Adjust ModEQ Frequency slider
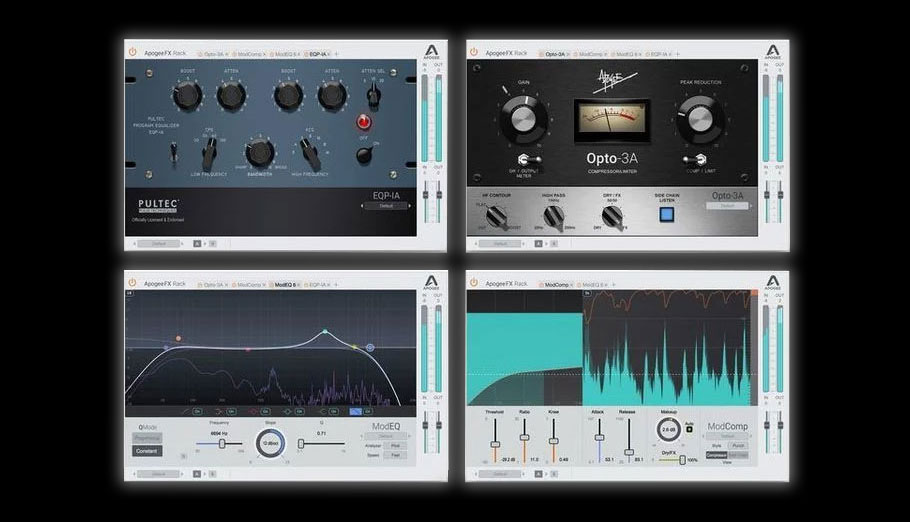The image size is (910, 522). pyautogui.click(x=219, y=444)
